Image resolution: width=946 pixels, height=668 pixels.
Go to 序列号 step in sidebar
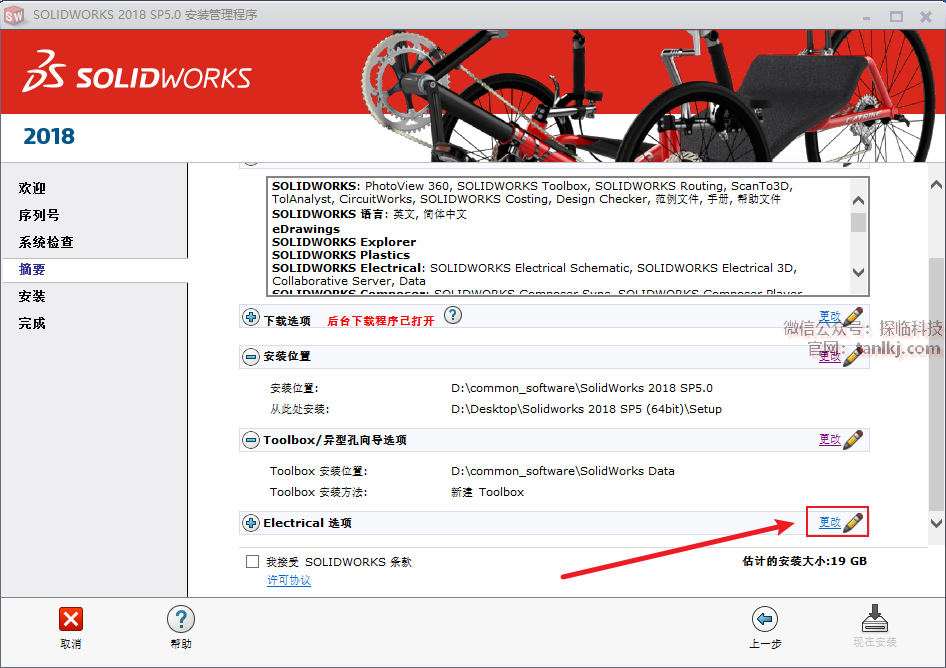tap(39, 215)
